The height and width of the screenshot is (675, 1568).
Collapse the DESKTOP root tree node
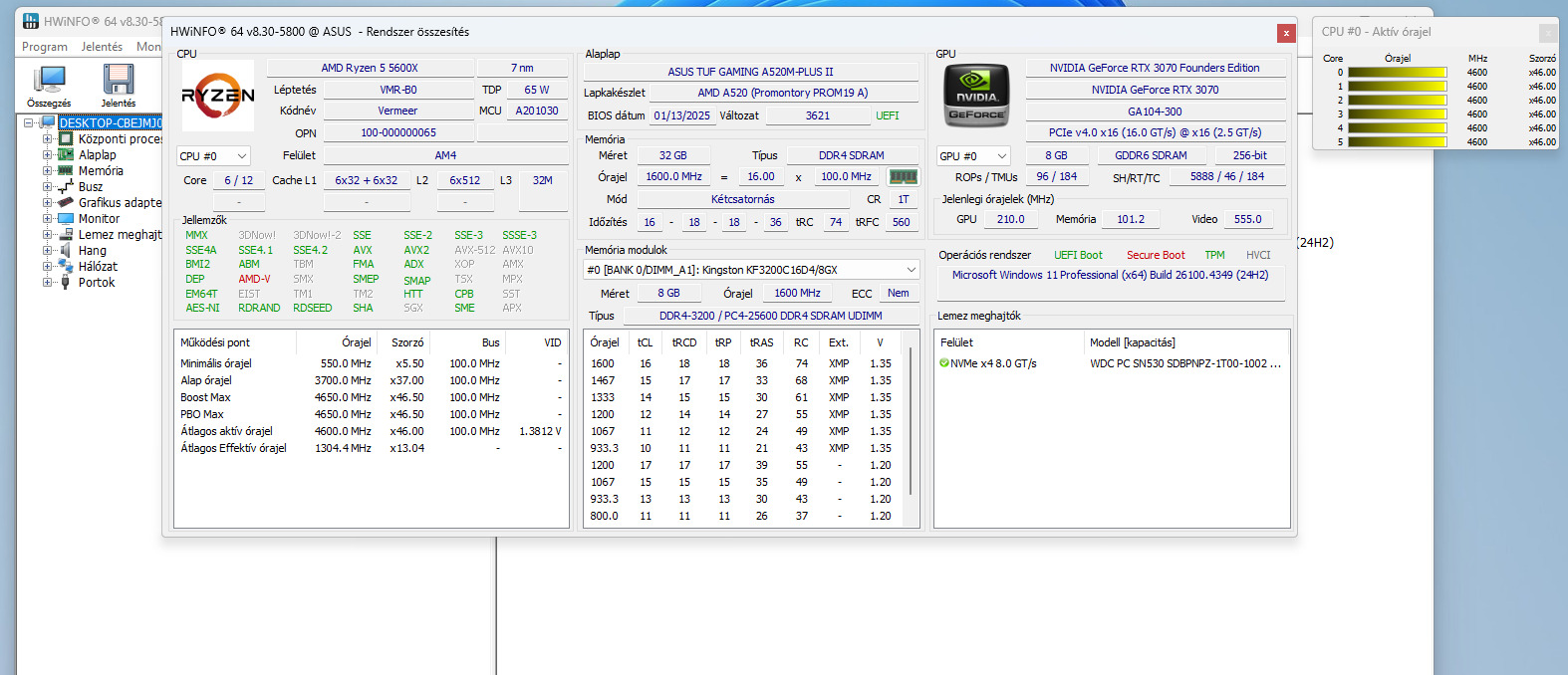[29, 123]
